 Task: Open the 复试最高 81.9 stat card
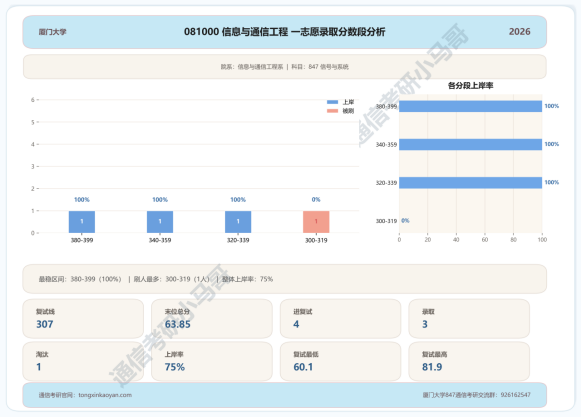pos(469,361)
